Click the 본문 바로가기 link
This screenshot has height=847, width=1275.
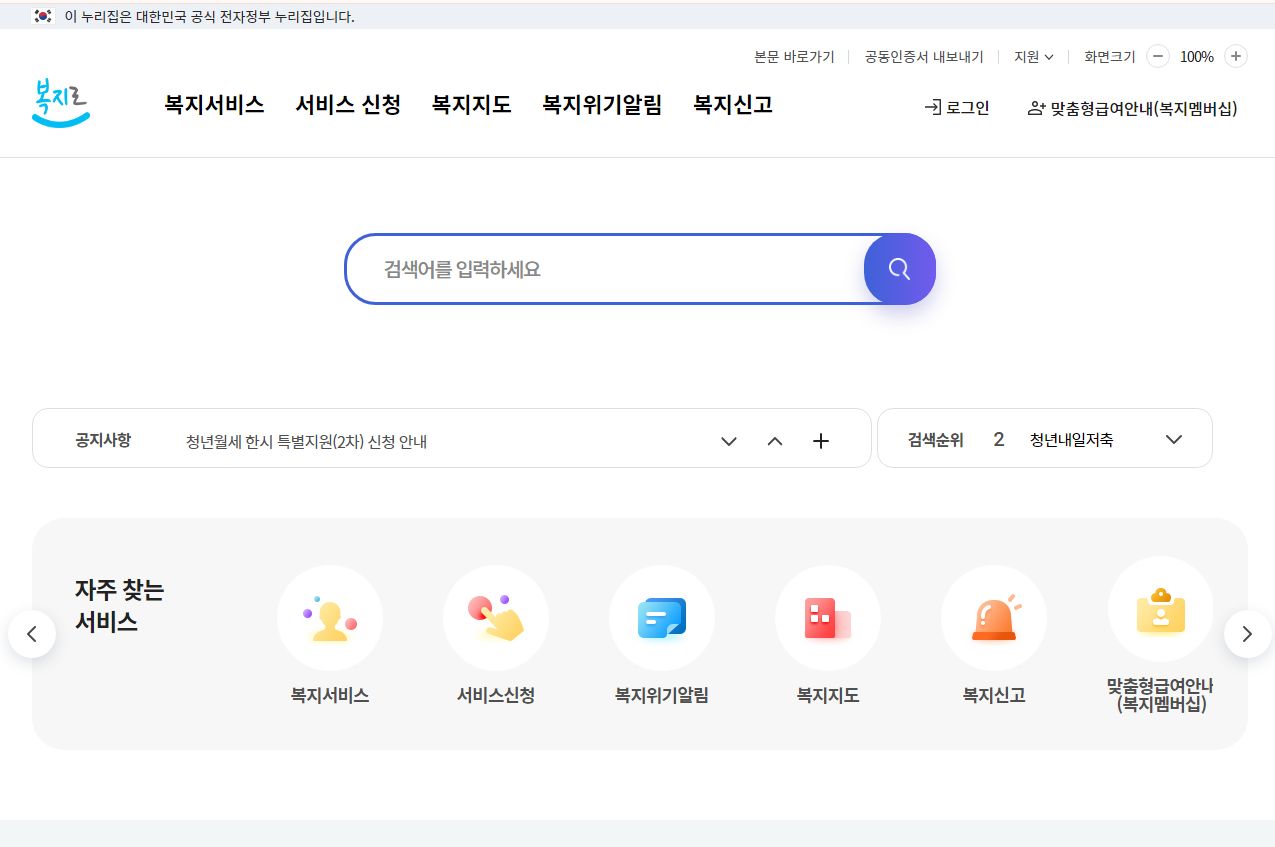(795, 57)
